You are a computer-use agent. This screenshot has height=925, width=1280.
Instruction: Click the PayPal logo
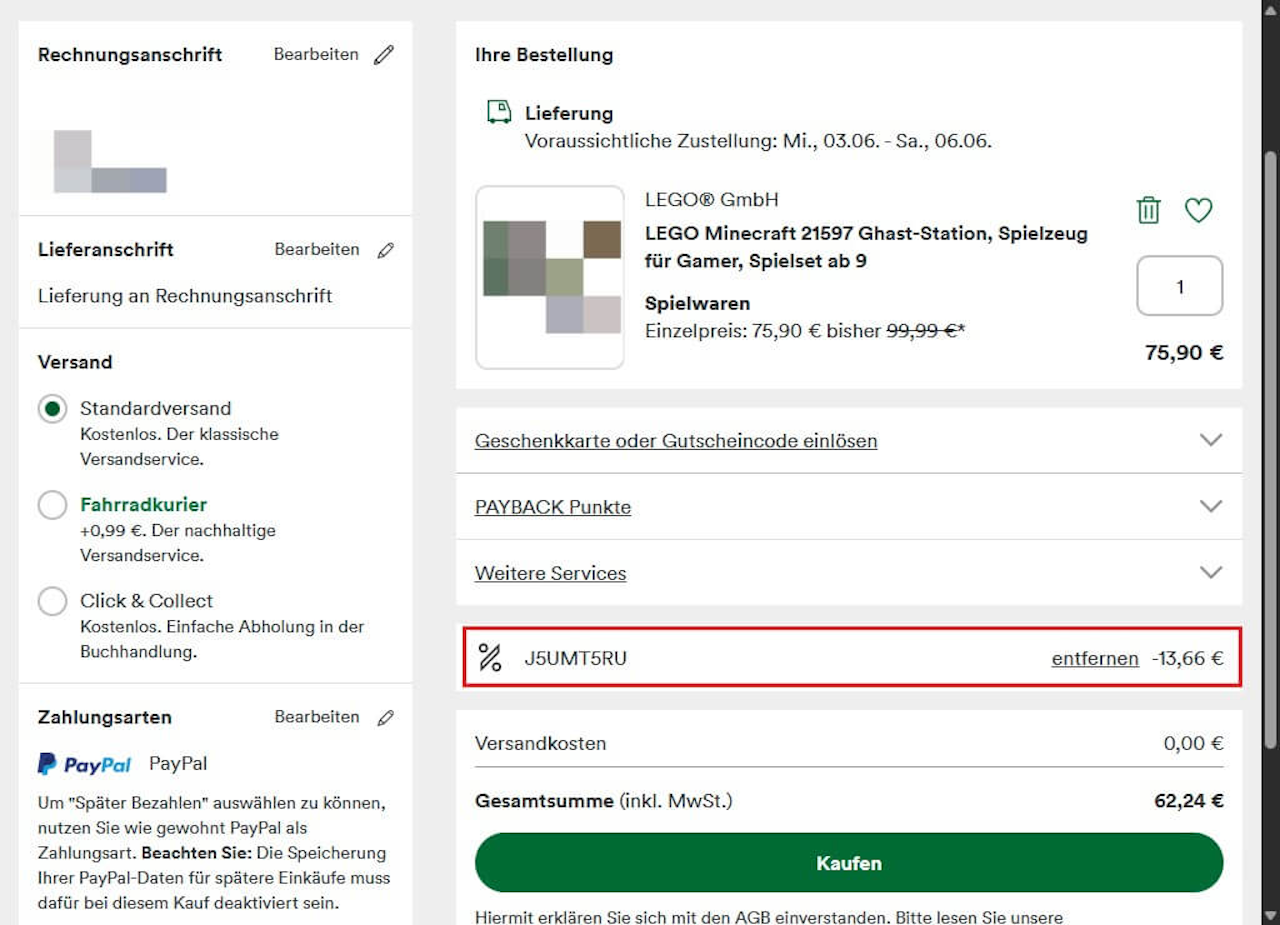85,764
